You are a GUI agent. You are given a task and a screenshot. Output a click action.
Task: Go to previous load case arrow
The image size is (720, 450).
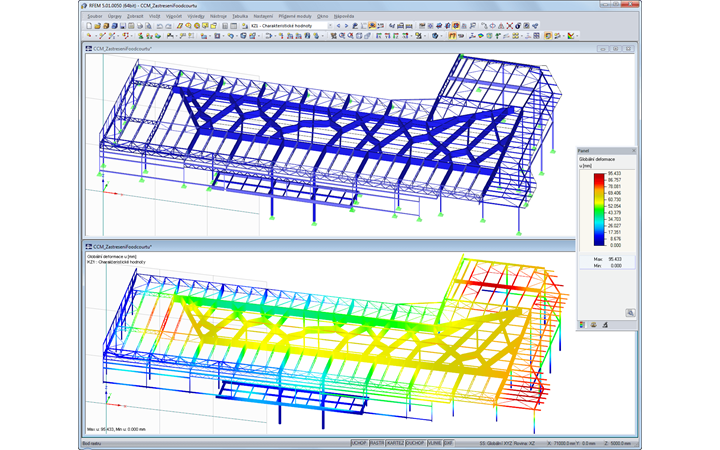click(338, 26)
